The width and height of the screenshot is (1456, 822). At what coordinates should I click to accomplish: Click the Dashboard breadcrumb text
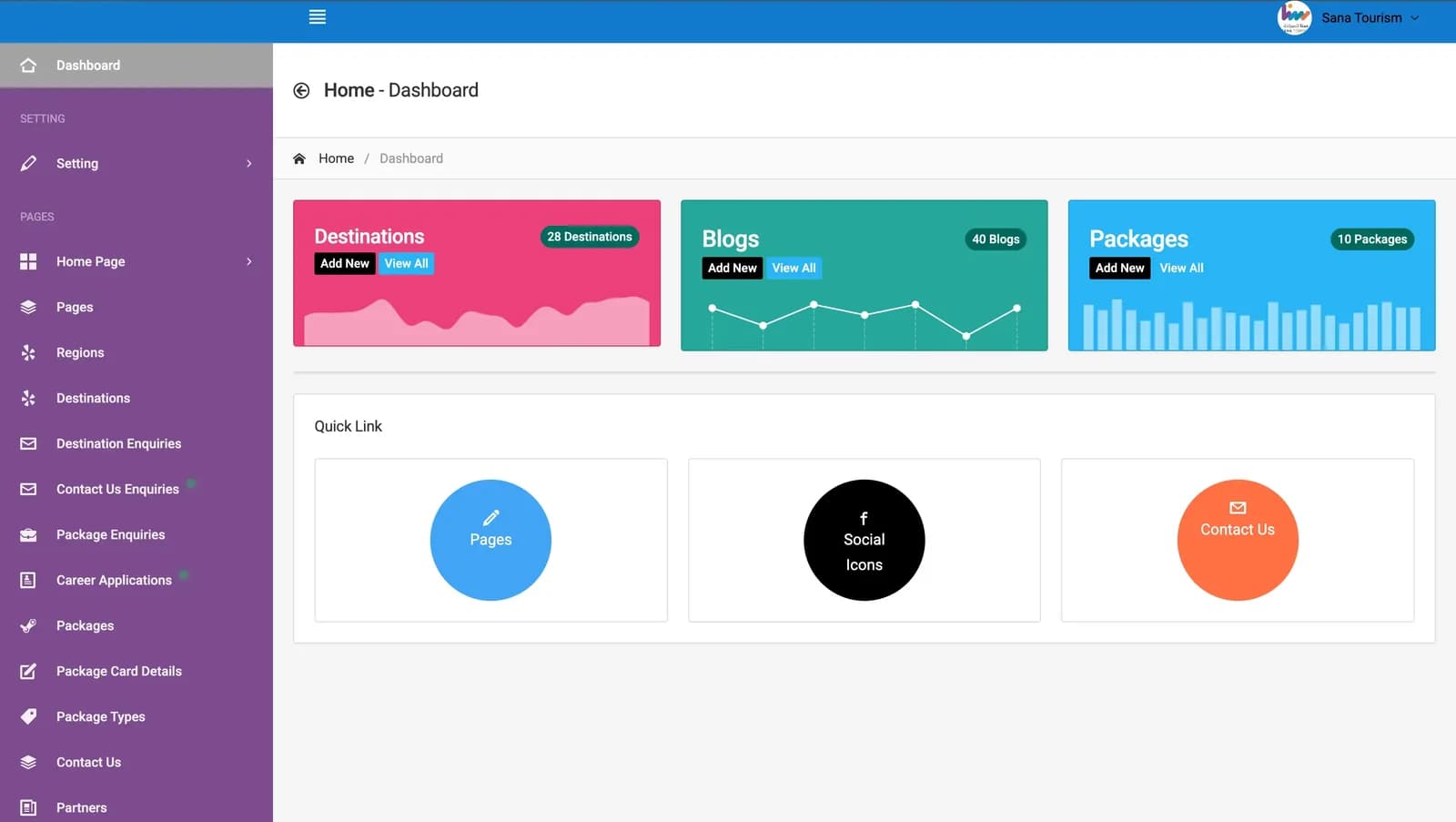pos(411,158)
